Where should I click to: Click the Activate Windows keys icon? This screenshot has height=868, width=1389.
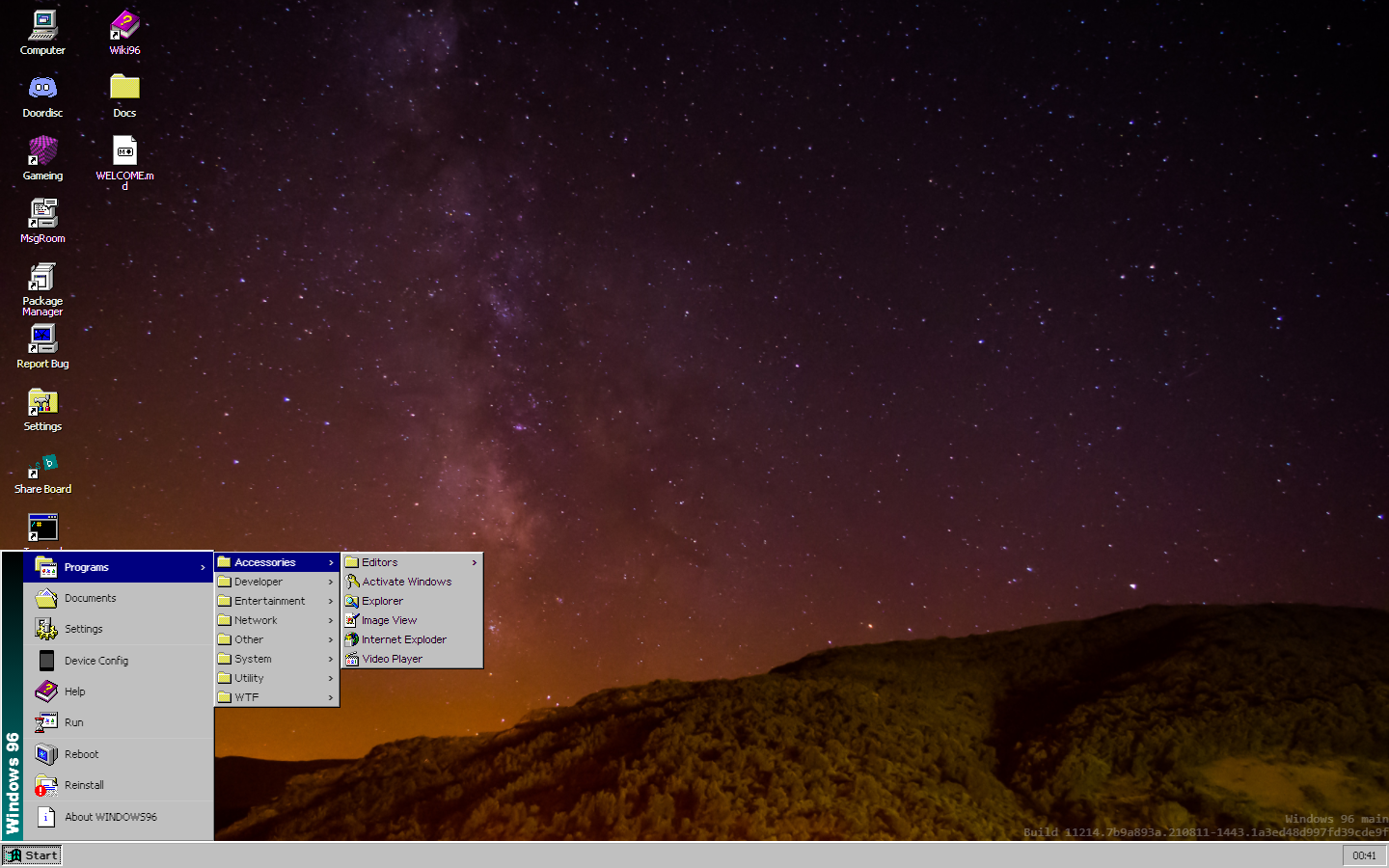pos(352,582)
